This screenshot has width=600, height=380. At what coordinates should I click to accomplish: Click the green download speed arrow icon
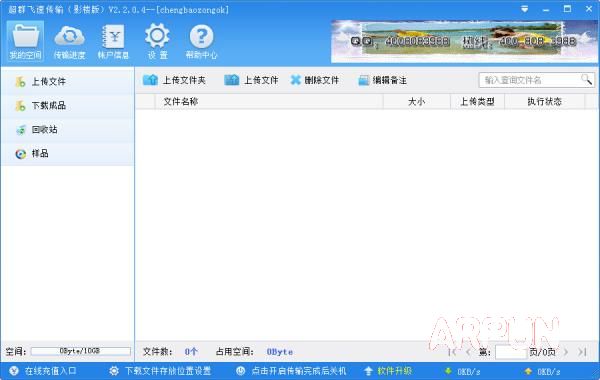[448, 371]
